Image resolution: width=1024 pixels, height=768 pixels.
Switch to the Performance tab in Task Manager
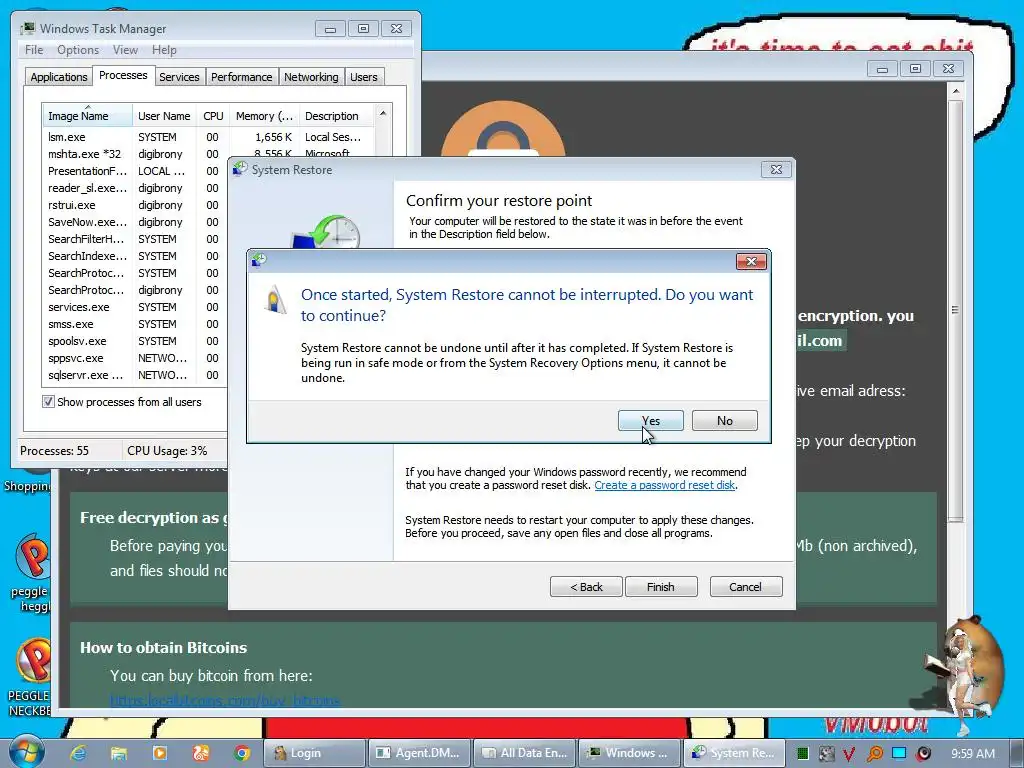(x=241, y=77)
